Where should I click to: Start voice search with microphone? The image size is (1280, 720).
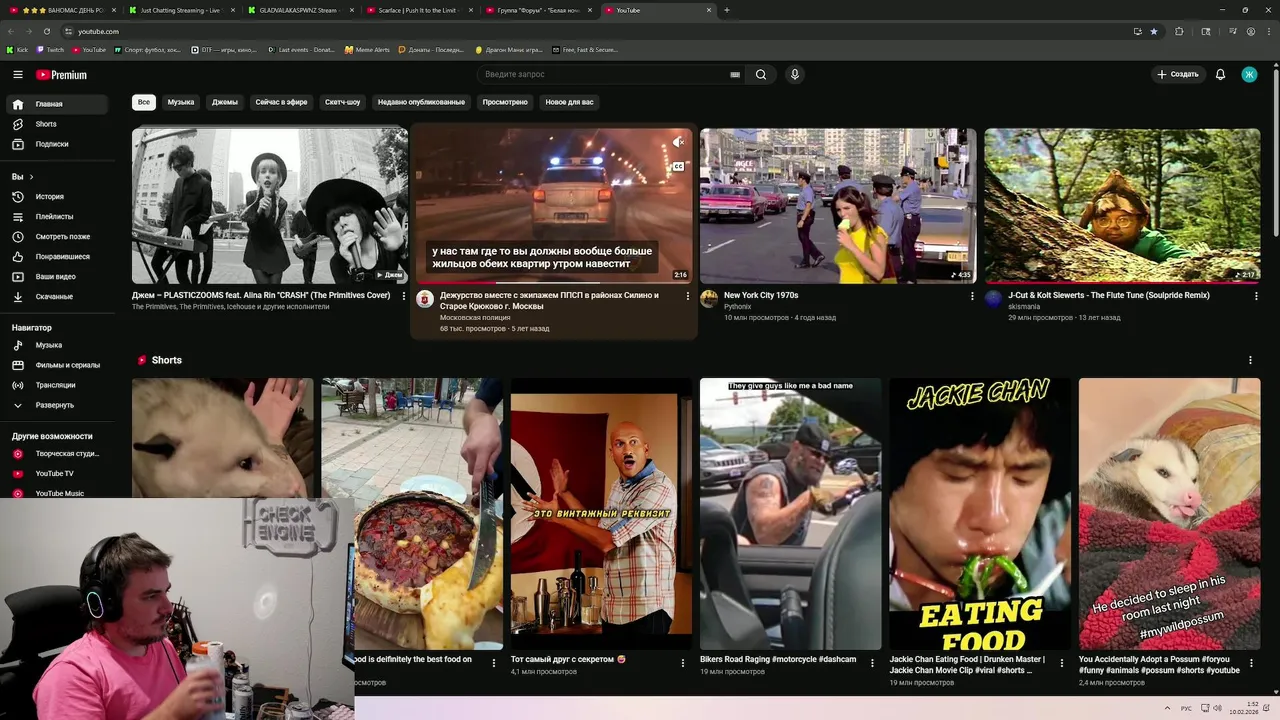pos(795,74)
